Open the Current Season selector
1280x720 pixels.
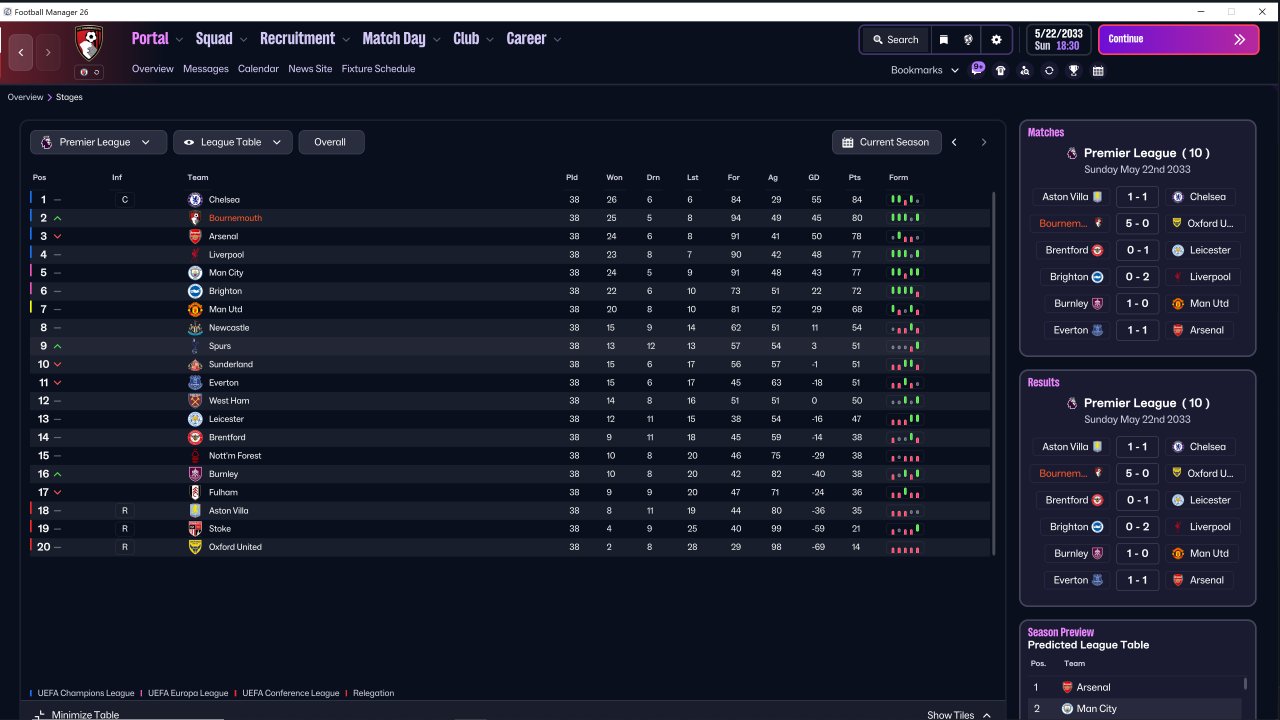(x=887, y=142)
